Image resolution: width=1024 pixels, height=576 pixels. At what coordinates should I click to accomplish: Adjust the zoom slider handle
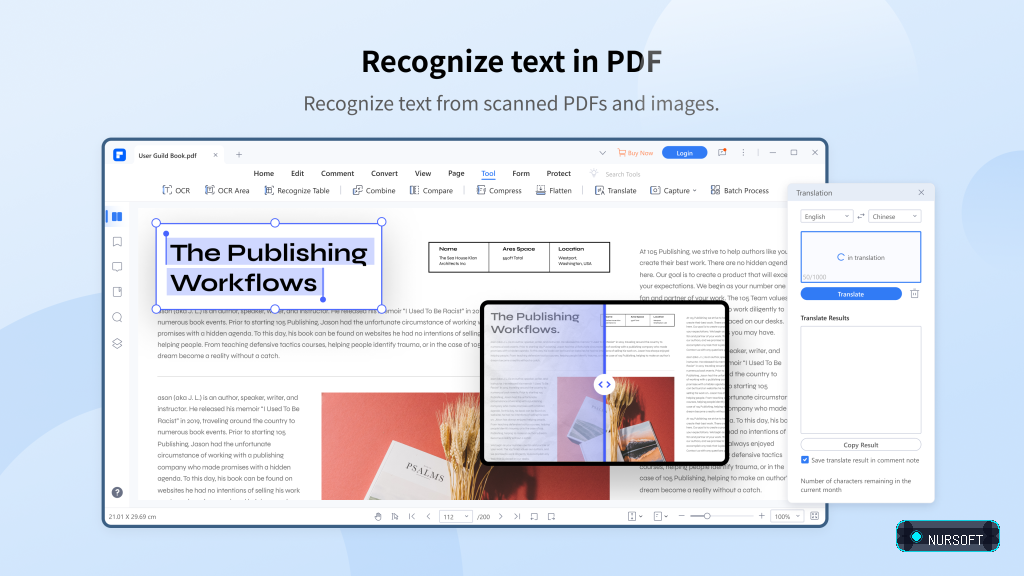(707, 516)
